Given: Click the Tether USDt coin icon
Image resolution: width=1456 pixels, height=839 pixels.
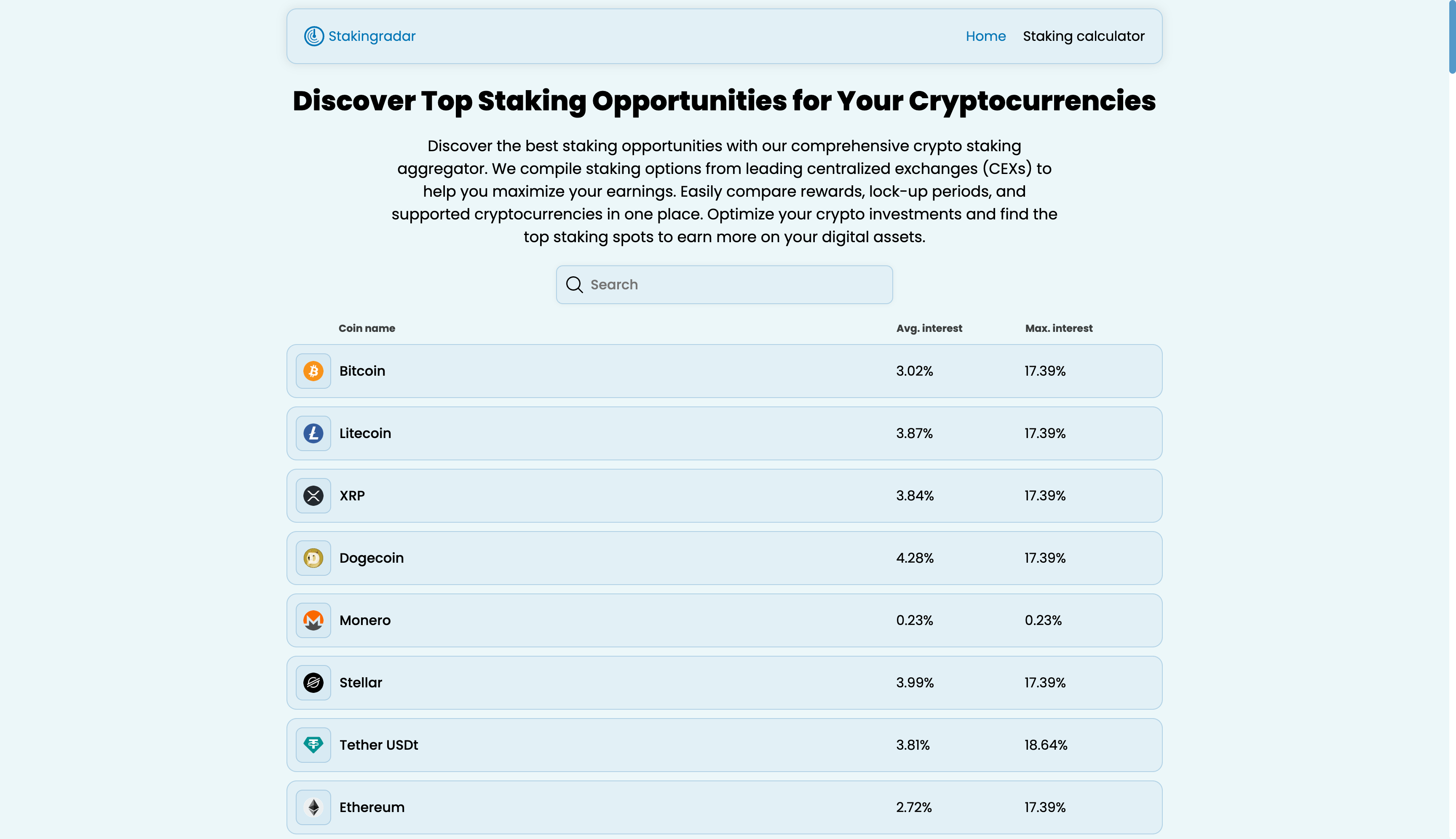Looking at the screenshot, I should coord(313,745).
